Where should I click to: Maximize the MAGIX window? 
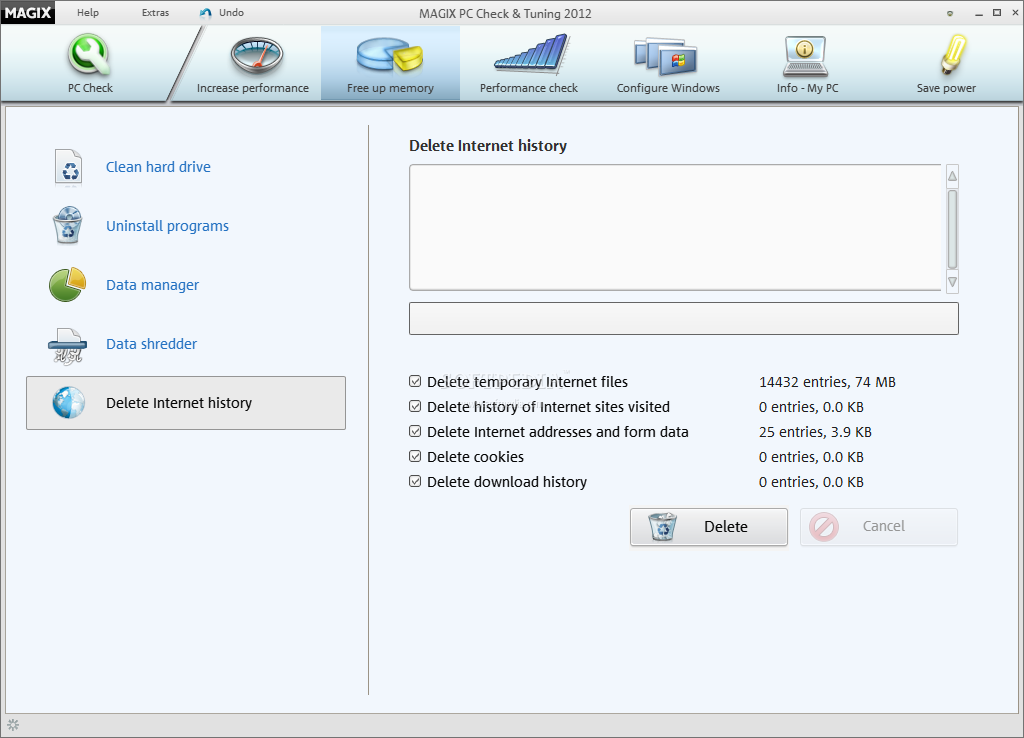pyautogui.click(x=997, y=12)
